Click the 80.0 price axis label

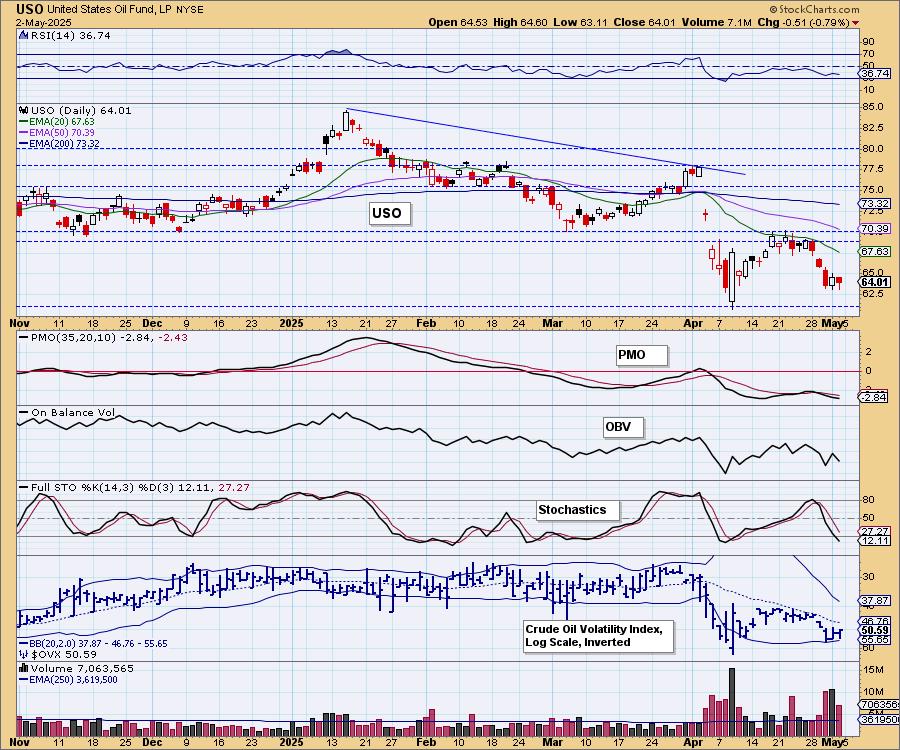tap(872, 149)
